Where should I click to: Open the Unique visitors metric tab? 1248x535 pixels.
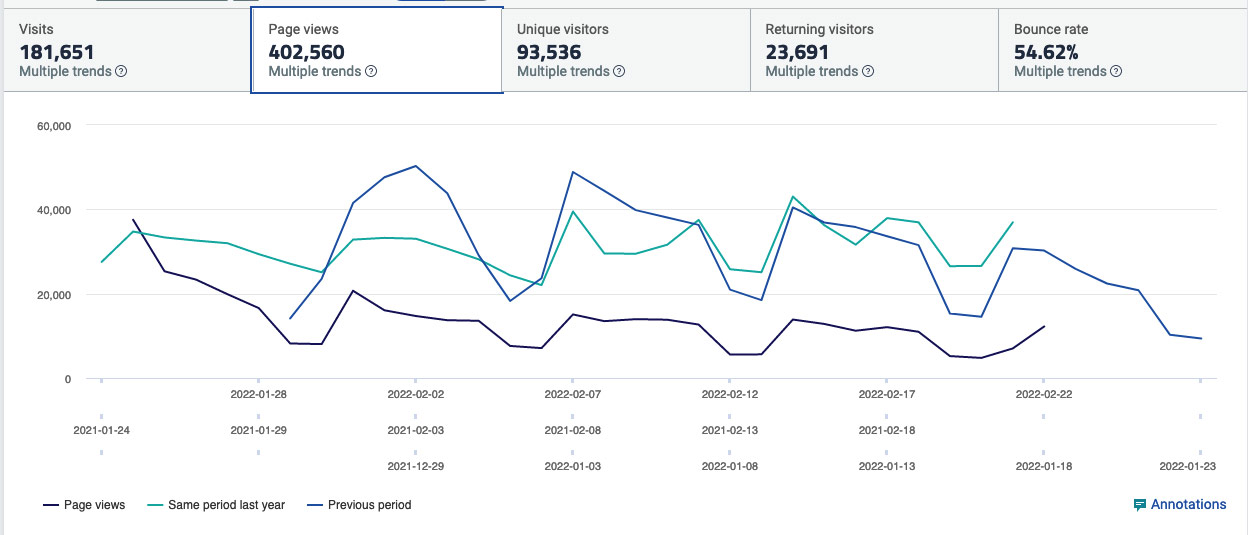click(x=626, y=51)
